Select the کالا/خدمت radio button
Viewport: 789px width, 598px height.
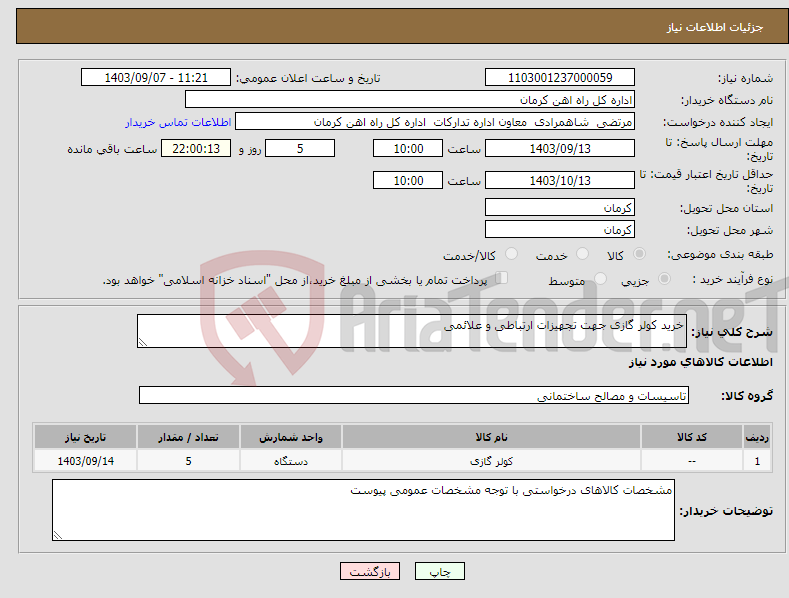(x=511, y=254)
